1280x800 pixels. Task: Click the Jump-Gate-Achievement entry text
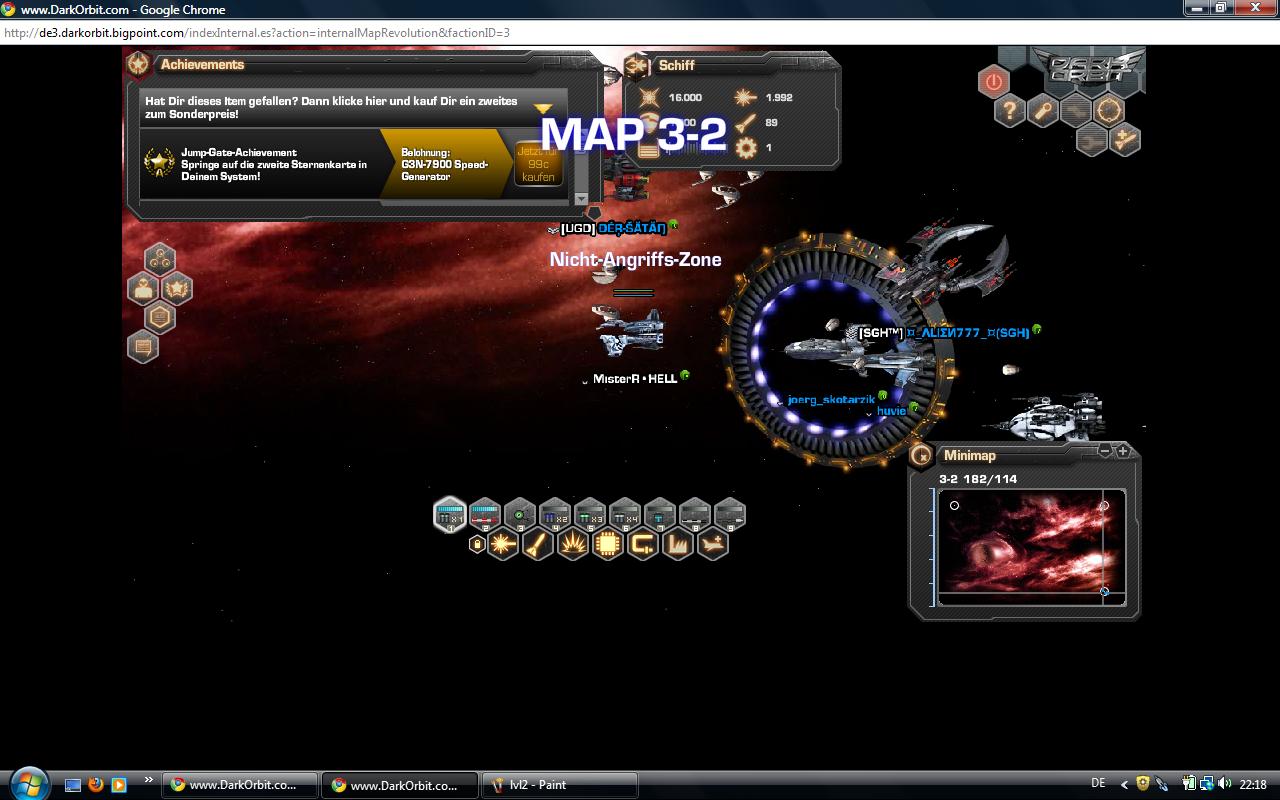point(274,164)
